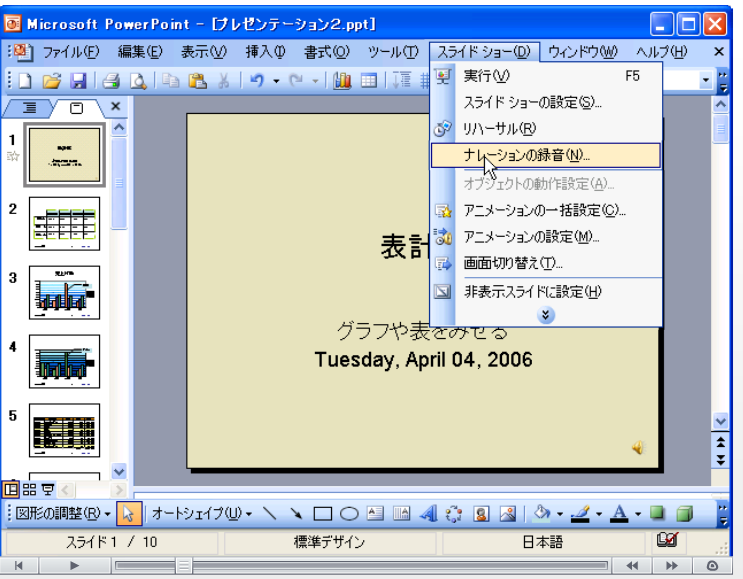Image resolution: width=743 pixels, height=579 pixels.
Task: Expand hidden Slide Show menu items
Action: pyautogui.click(x=547, y=313)
